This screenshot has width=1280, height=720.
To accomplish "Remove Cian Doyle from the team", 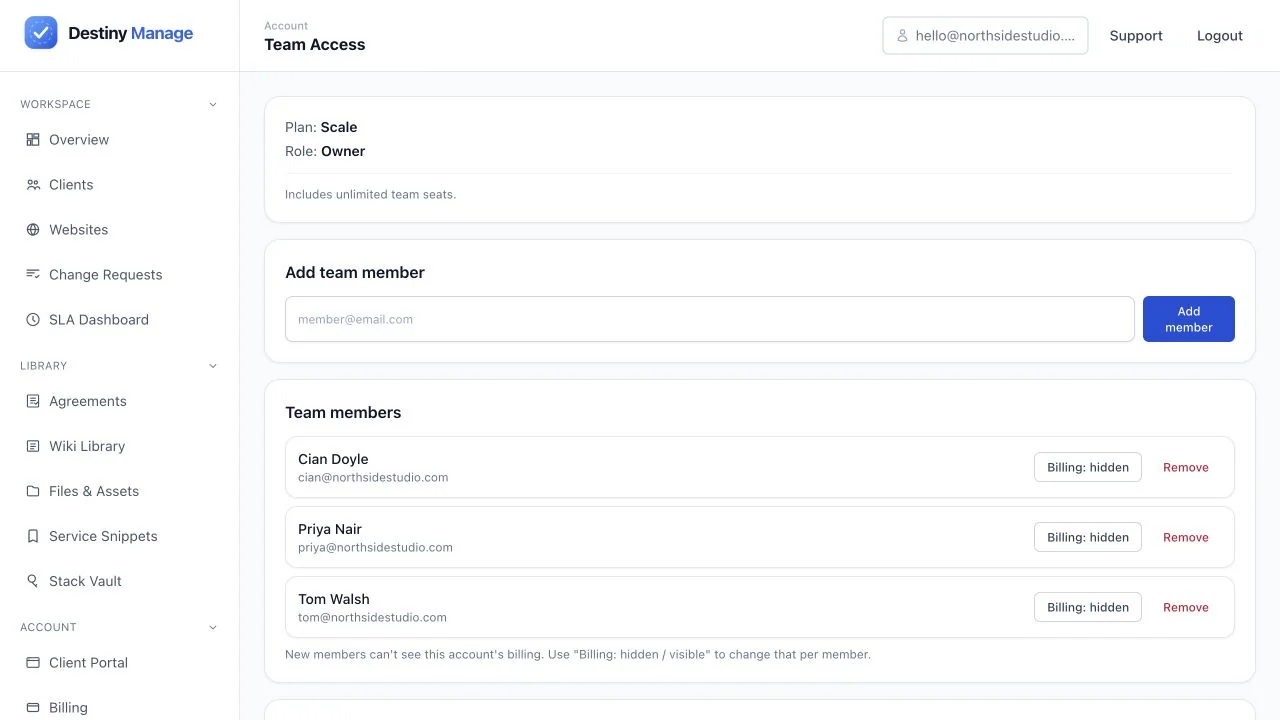I will click(x=1186, y=467).
